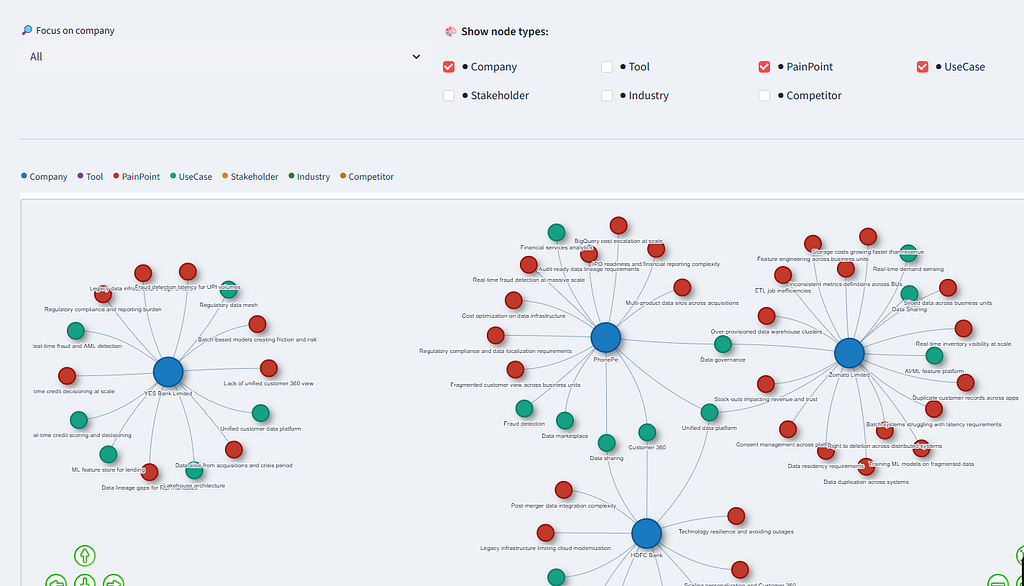
Task: Click the Unified data platform node
Action: (x=709, y=412)
